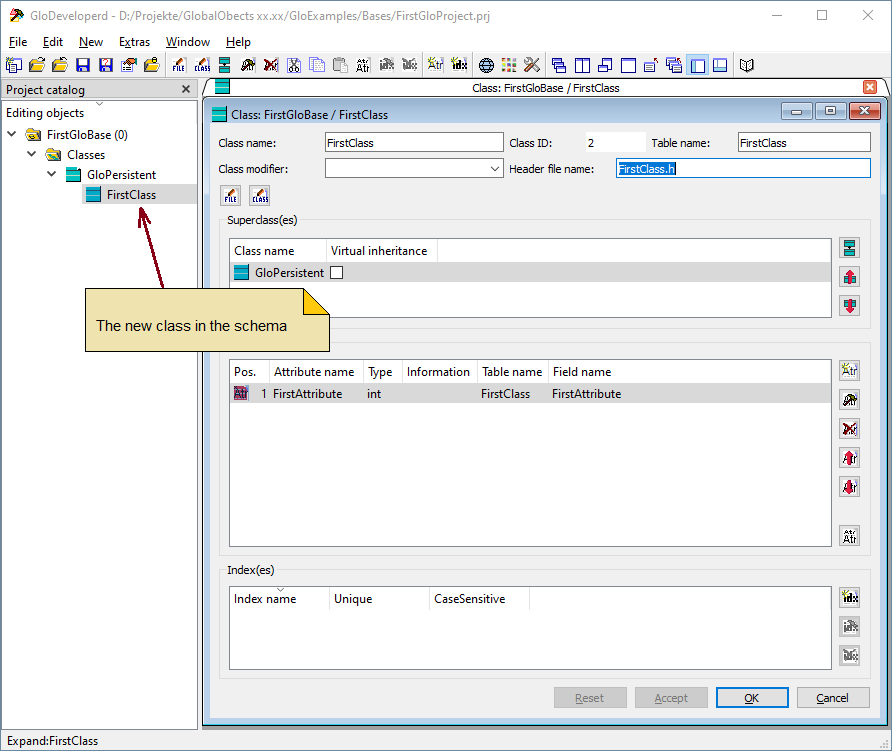Click the scissors cut icon in the main toolbar
This screenshot has width=892, height=751.
[294, 65]
